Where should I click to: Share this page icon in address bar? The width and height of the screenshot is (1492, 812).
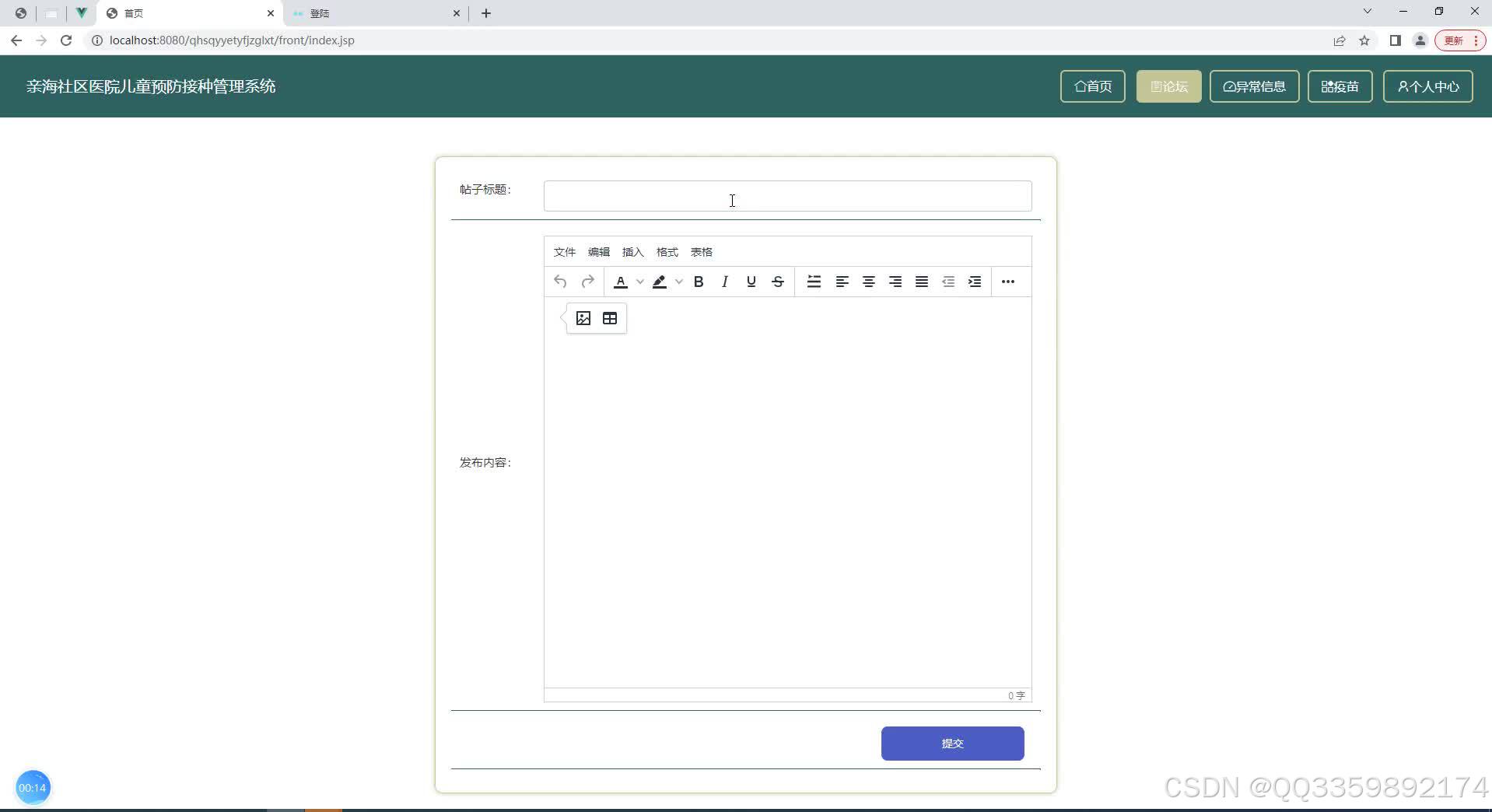(1340, 40)
